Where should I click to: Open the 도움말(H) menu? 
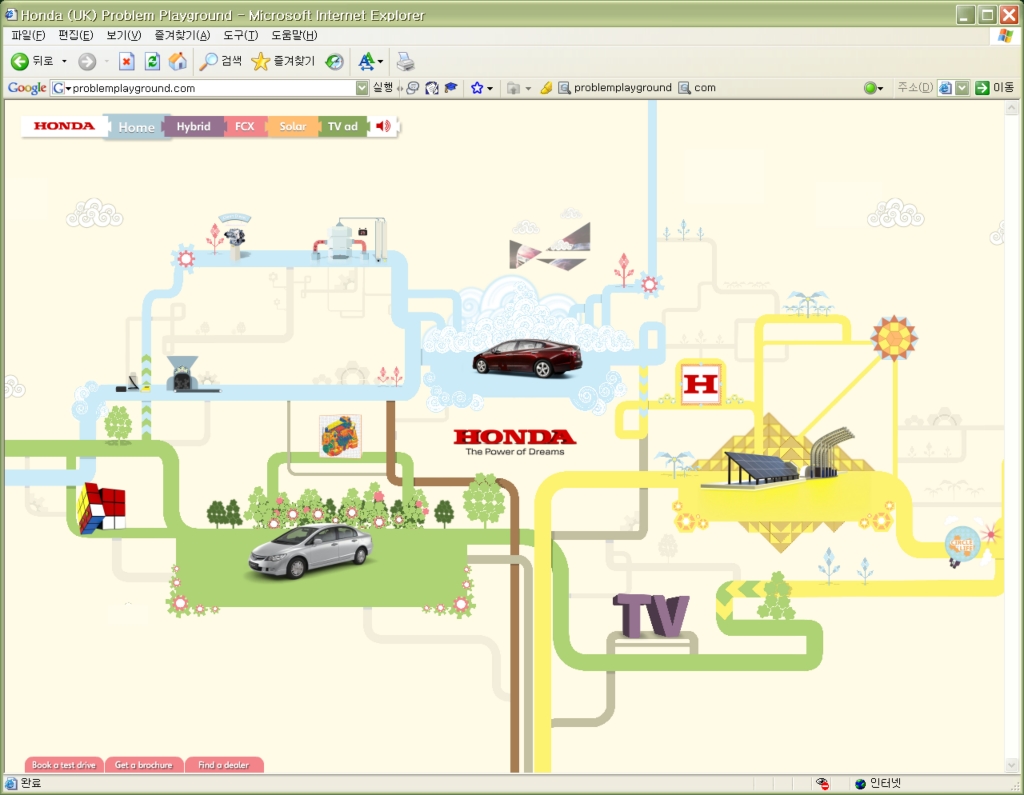(294, 35)
